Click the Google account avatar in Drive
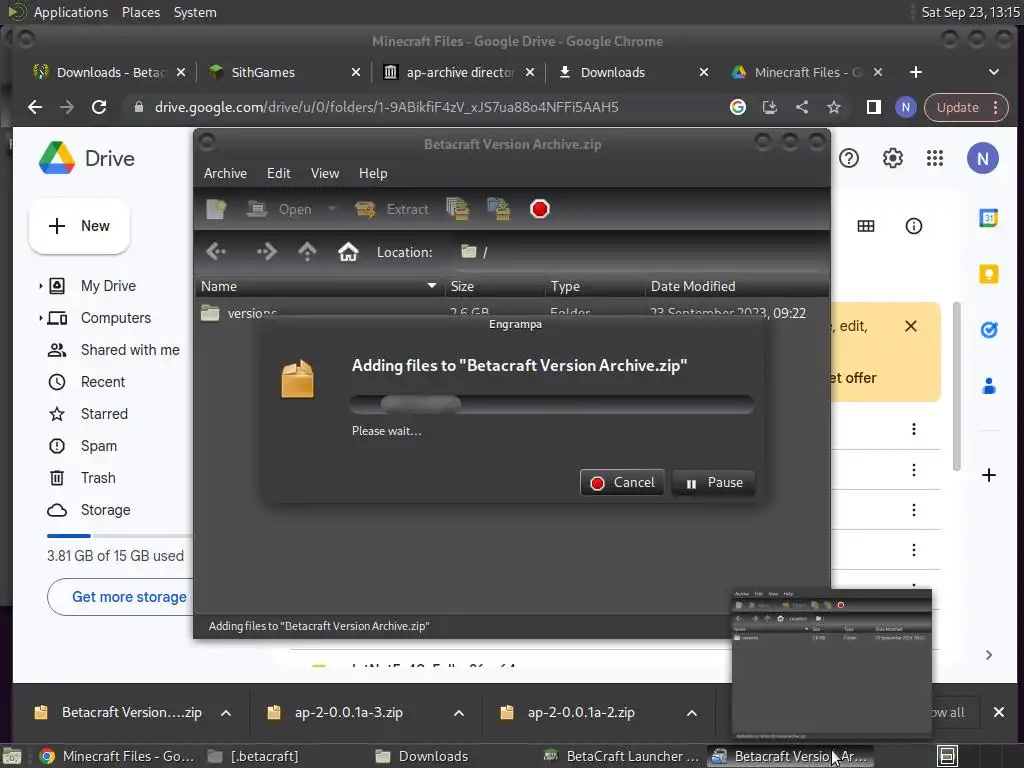1024x768 pixels. click(x=982, y=158)
